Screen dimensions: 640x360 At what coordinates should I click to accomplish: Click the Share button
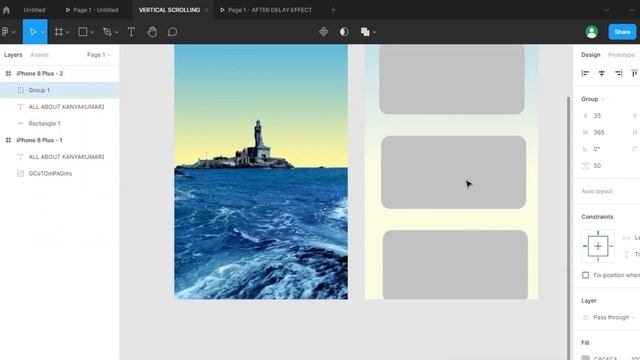pos(622,32)
